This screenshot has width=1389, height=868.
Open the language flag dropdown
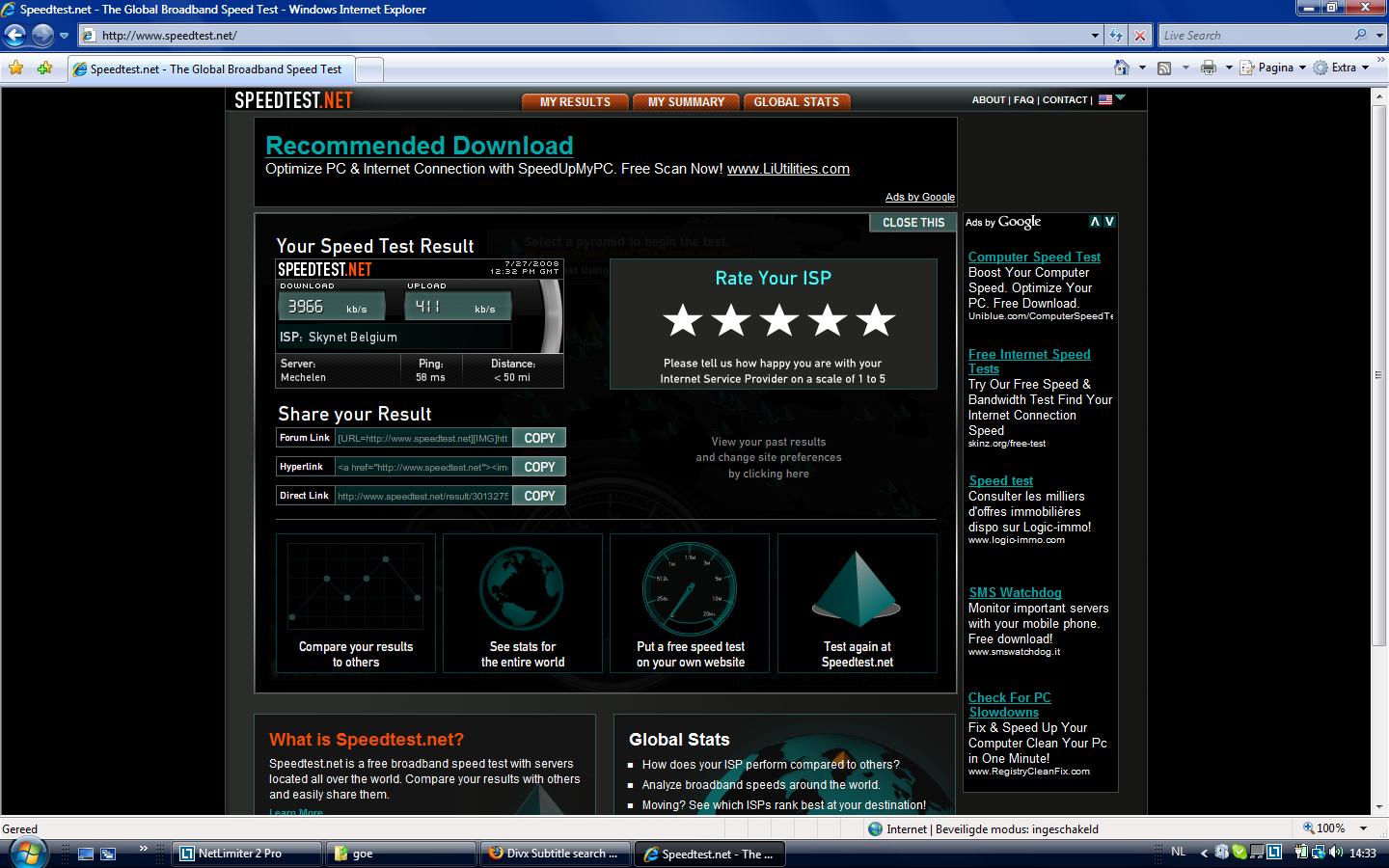click(x=1112, y=98)
